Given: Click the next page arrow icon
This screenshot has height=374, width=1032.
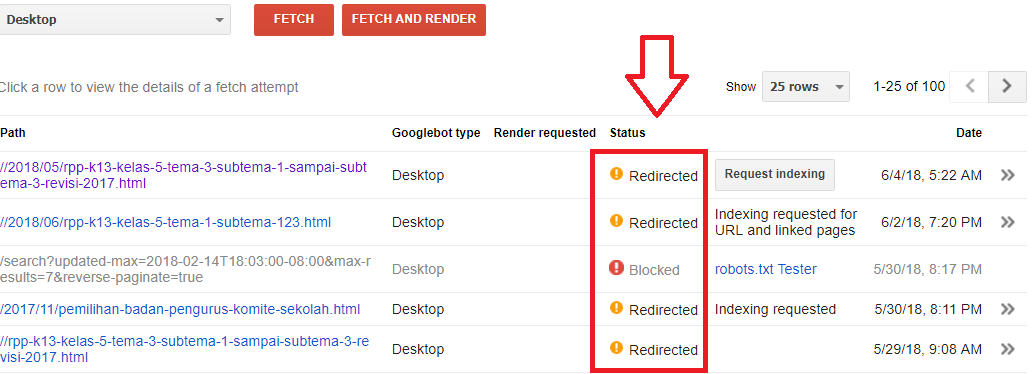Looking at the screenshot, I should (x=1006, y=86).
